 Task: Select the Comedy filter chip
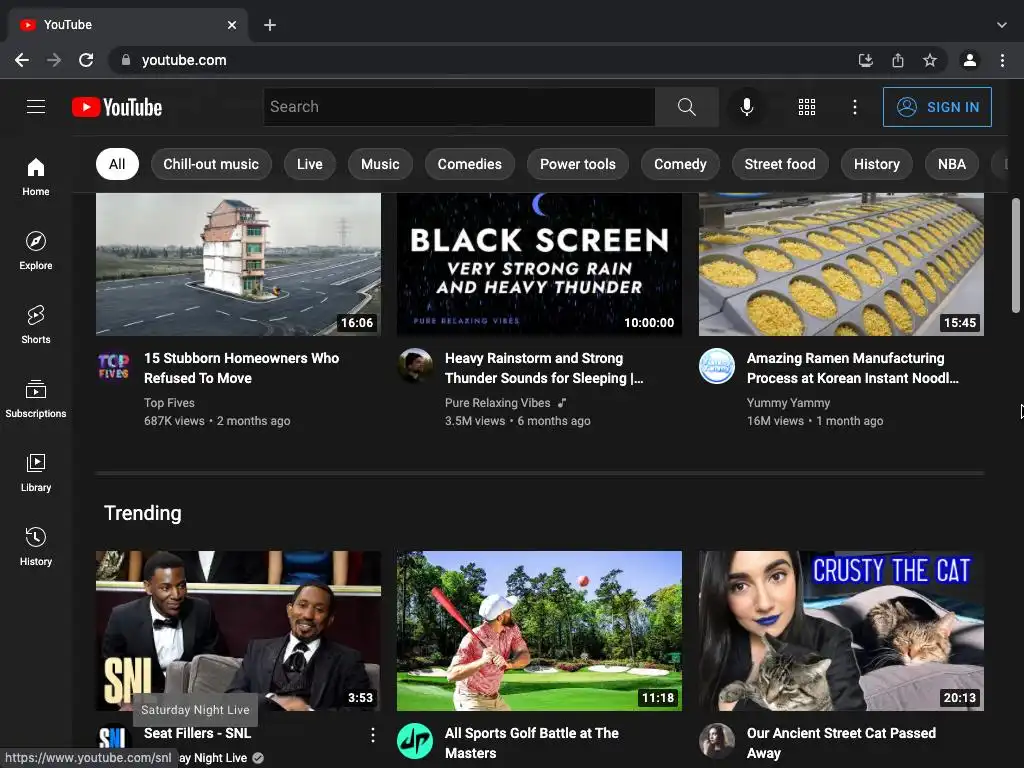pyautogui.click(x=680, y=164)
